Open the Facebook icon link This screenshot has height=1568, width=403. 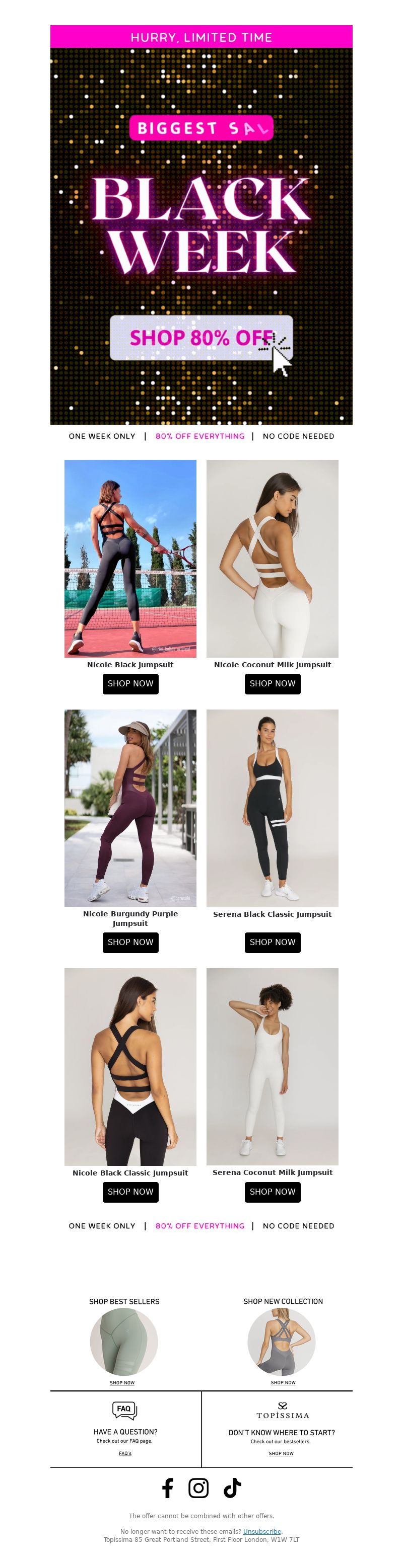pos(168,1487)
